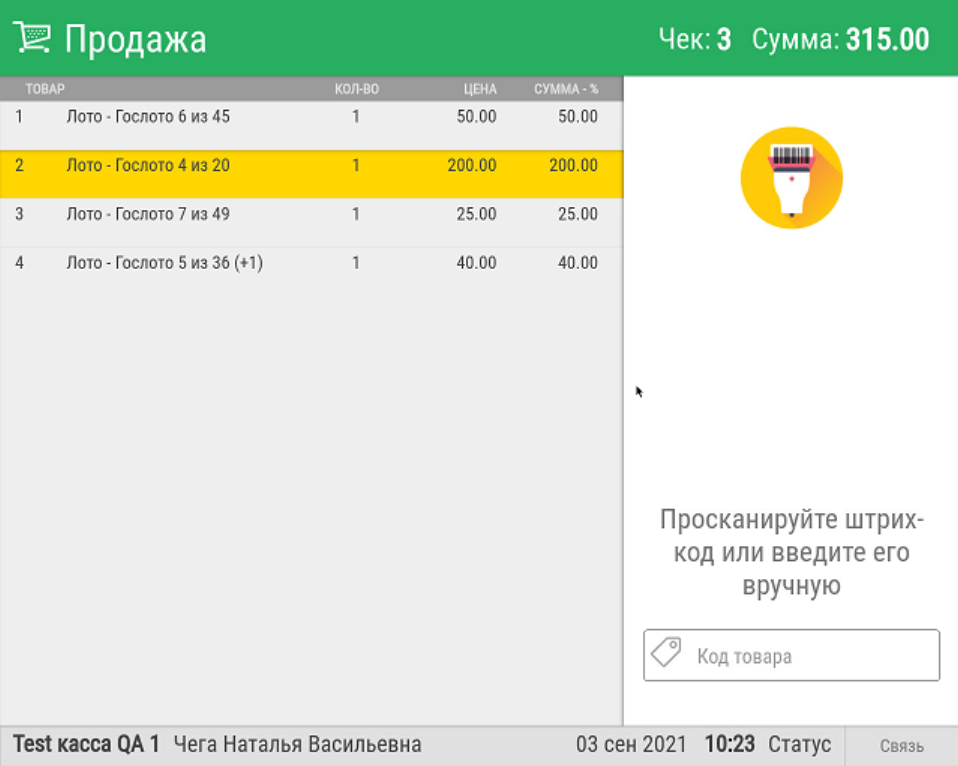This screenshot has width=958, height=766.
Task: Select row 'Лото - Гослото 6 из 45'
Action: pyautogui.click(x=312, y=125)
